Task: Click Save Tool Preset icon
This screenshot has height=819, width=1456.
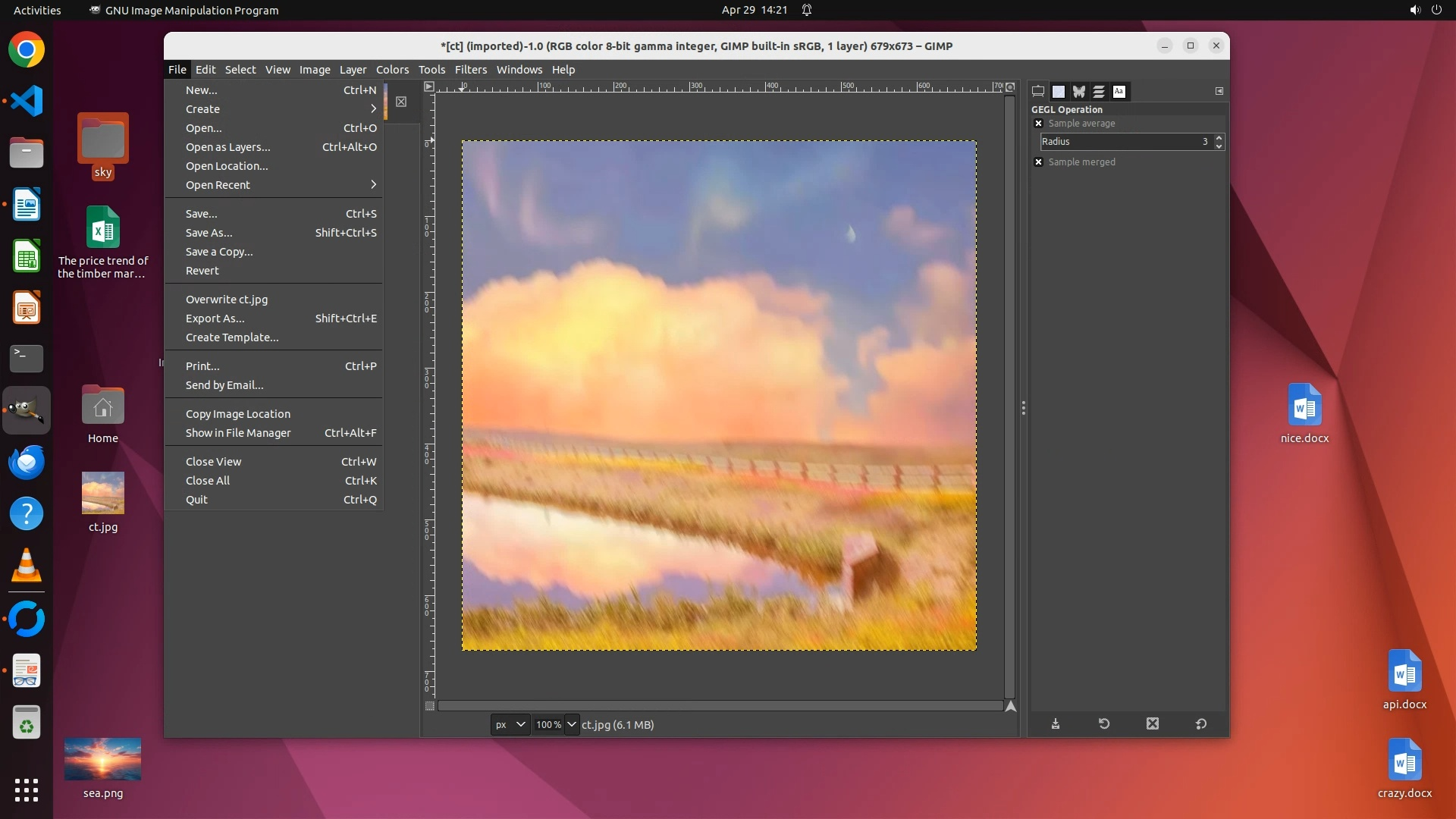Action: point(1055,724)
